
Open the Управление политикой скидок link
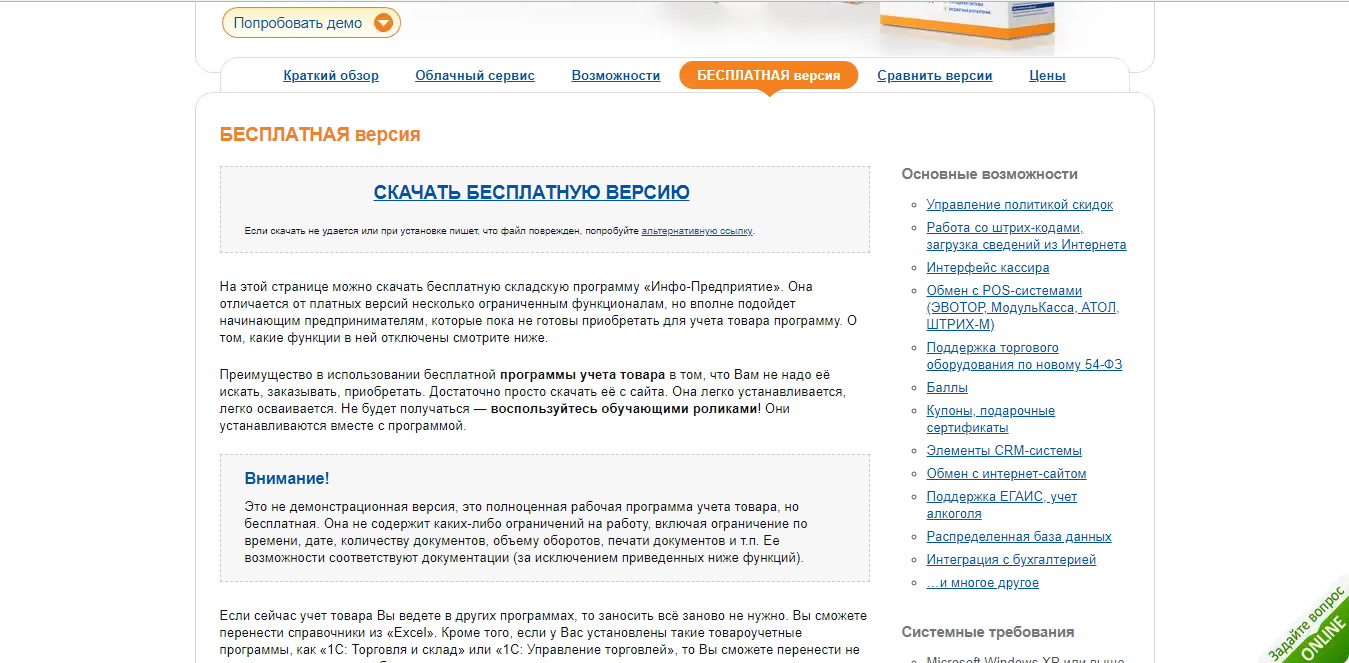[1018, 204]
